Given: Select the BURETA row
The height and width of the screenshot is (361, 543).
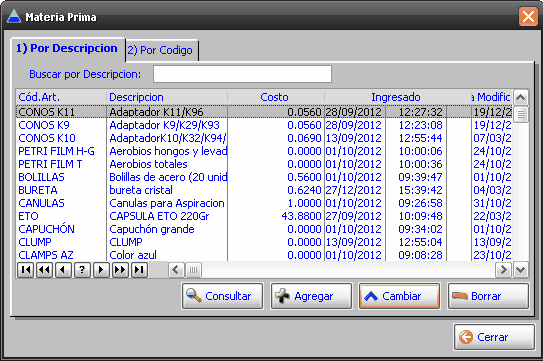Looking at the screenshot, I should [264, 190].
